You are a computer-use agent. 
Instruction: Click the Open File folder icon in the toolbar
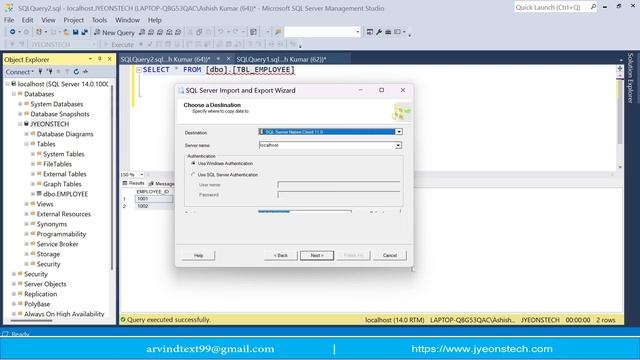click(66, 32)
